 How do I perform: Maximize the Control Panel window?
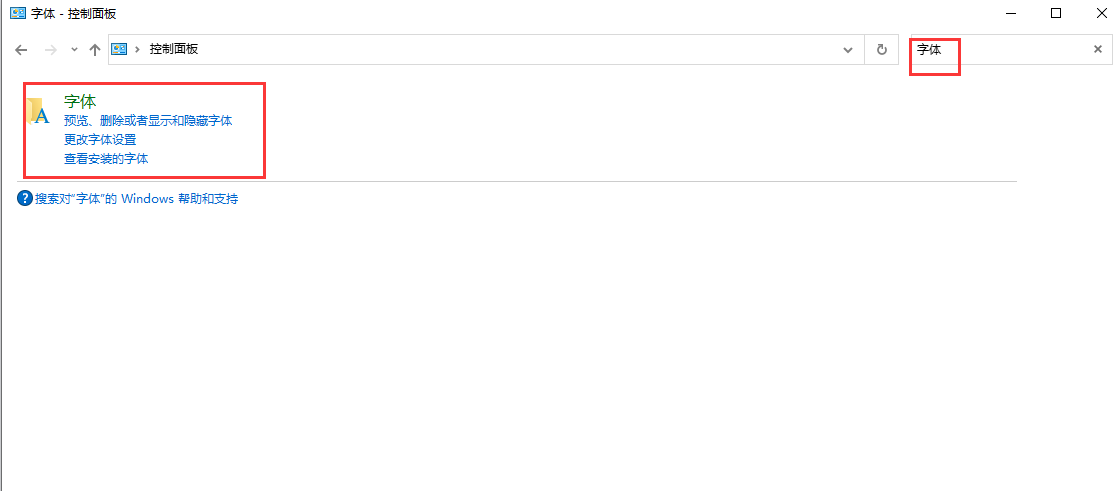[1056, 13]
